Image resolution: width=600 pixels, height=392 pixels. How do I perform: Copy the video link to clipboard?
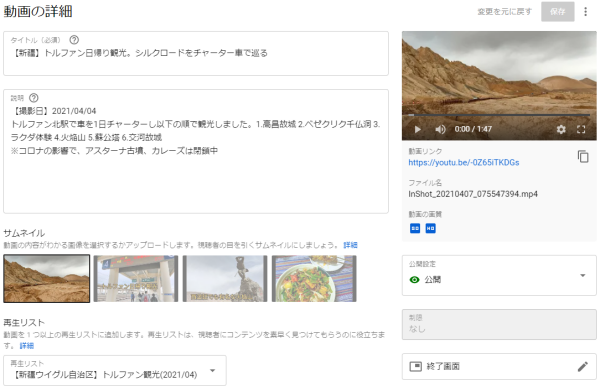[583, 157]
